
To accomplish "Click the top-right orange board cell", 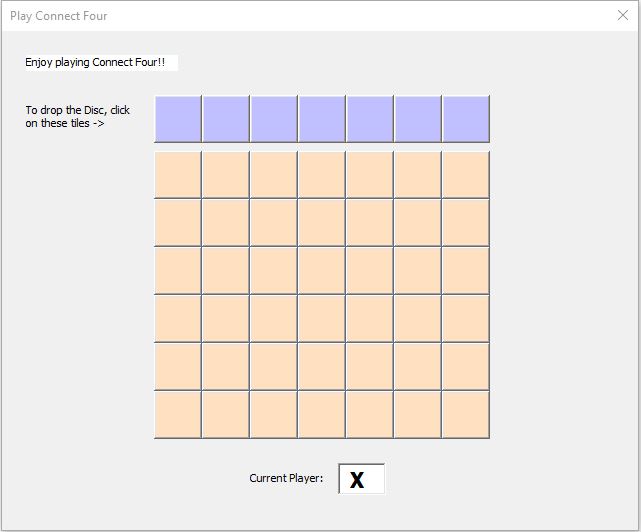I will click(466, 175).
